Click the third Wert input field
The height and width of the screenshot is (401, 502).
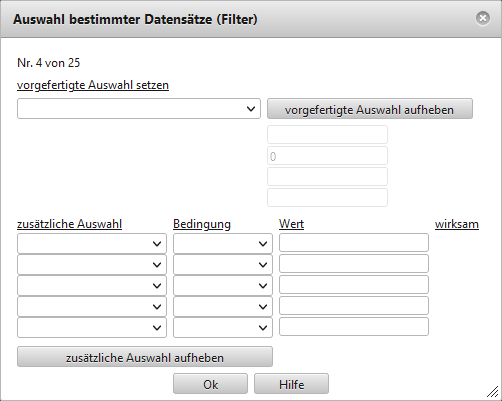point(354,285)
